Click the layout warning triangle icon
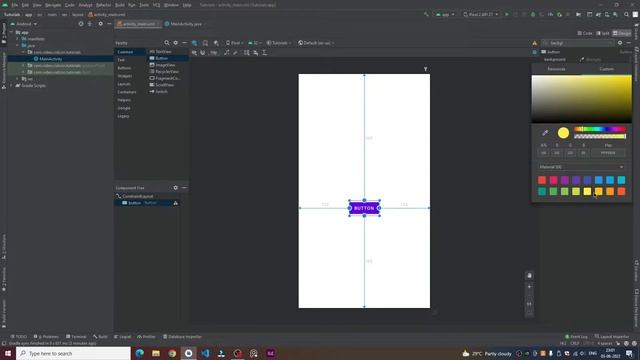 [x=534, y=43]
